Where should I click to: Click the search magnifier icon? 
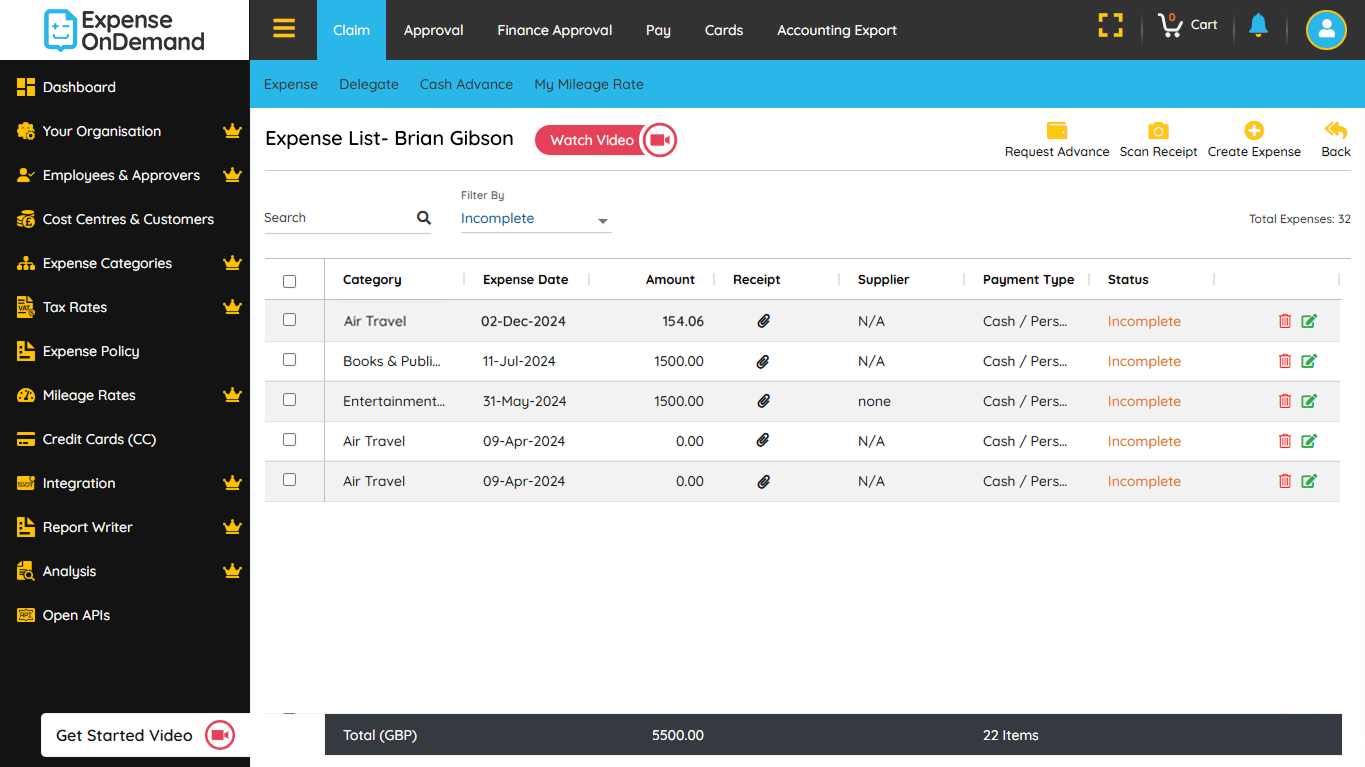pyautogui.click(x=424, y=218)
